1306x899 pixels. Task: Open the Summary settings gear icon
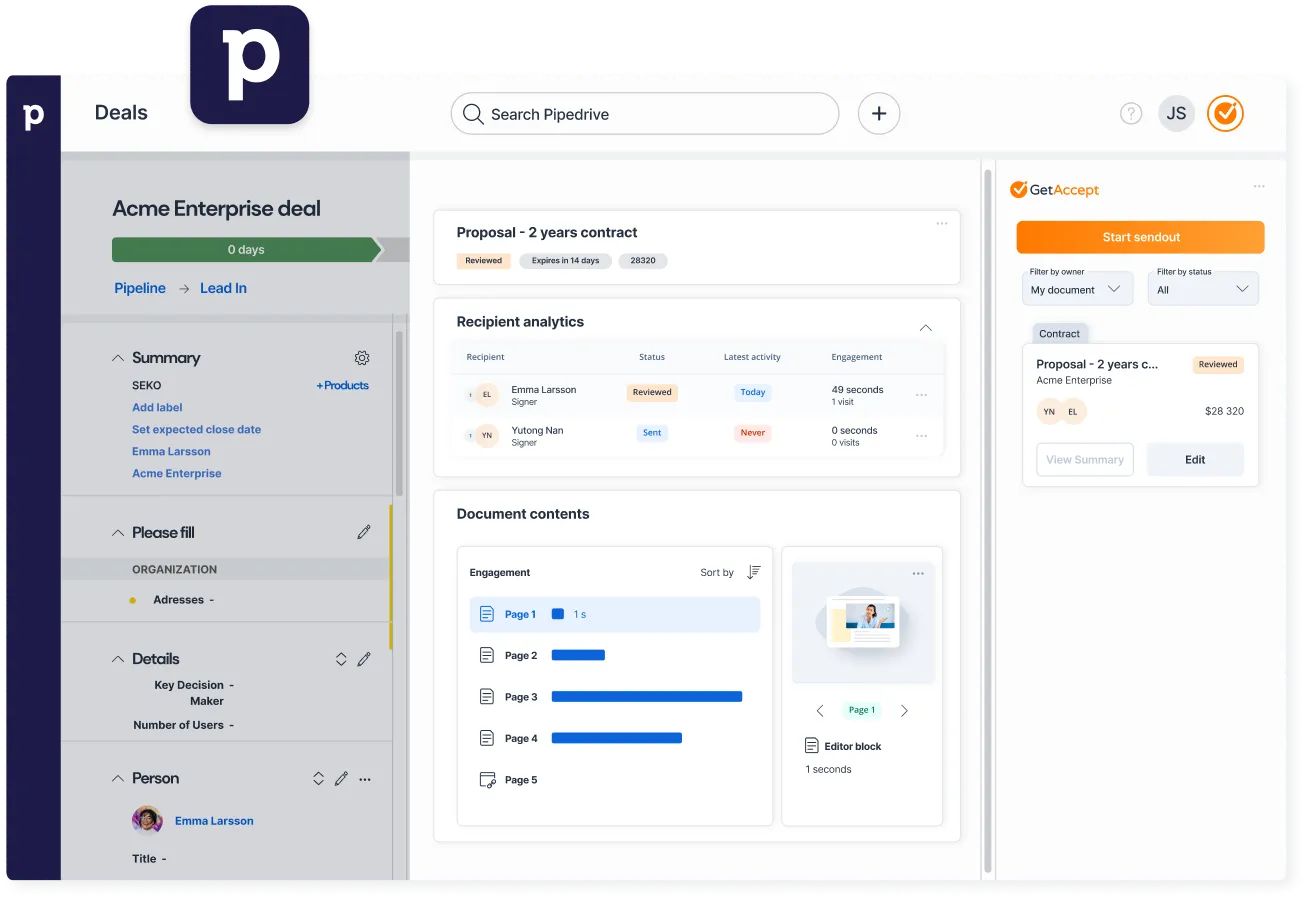362,358
